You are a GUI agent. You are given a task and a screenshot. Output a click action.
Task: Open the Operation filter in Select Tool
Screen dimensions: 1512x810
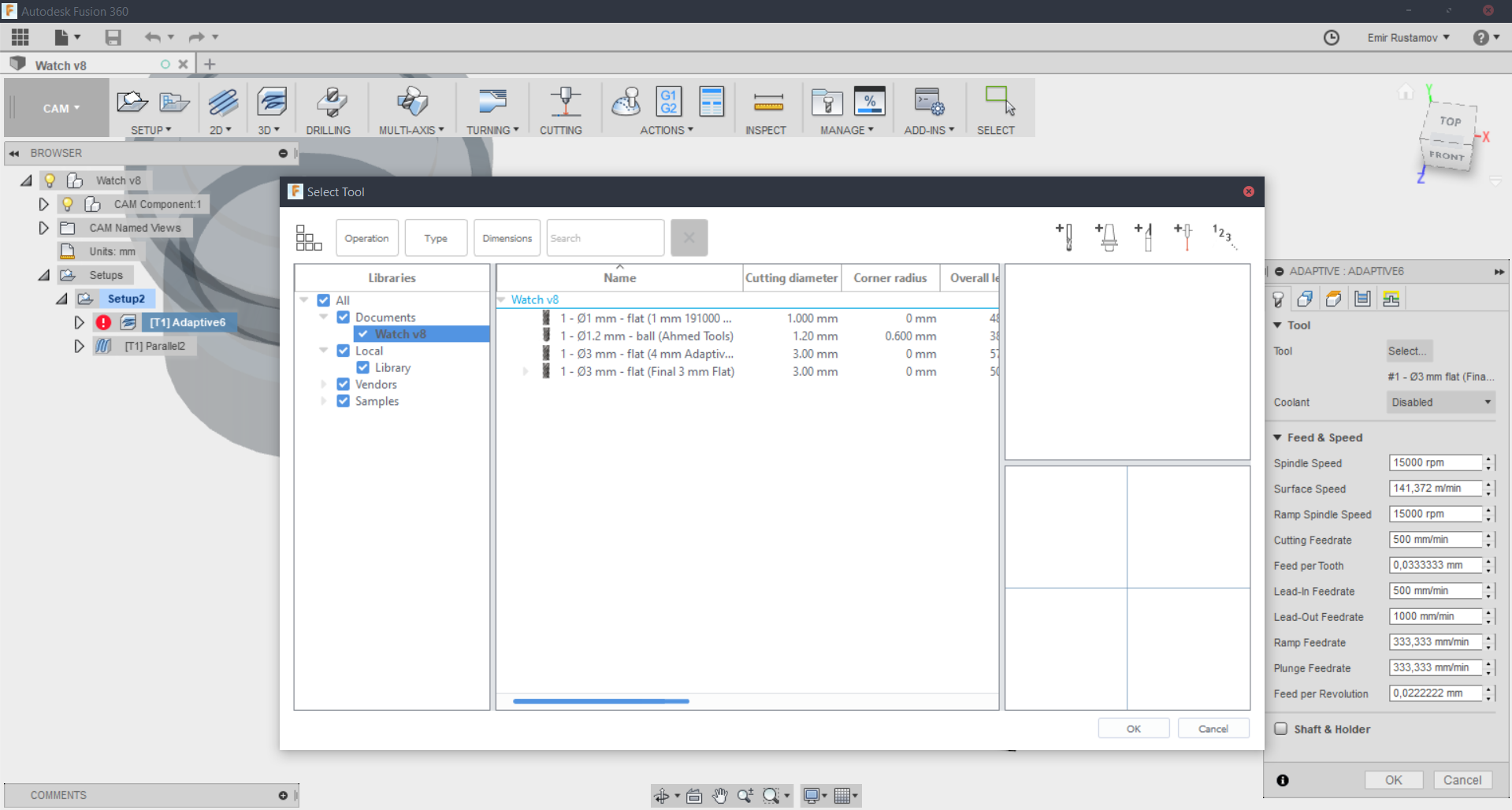click(366, 238)
